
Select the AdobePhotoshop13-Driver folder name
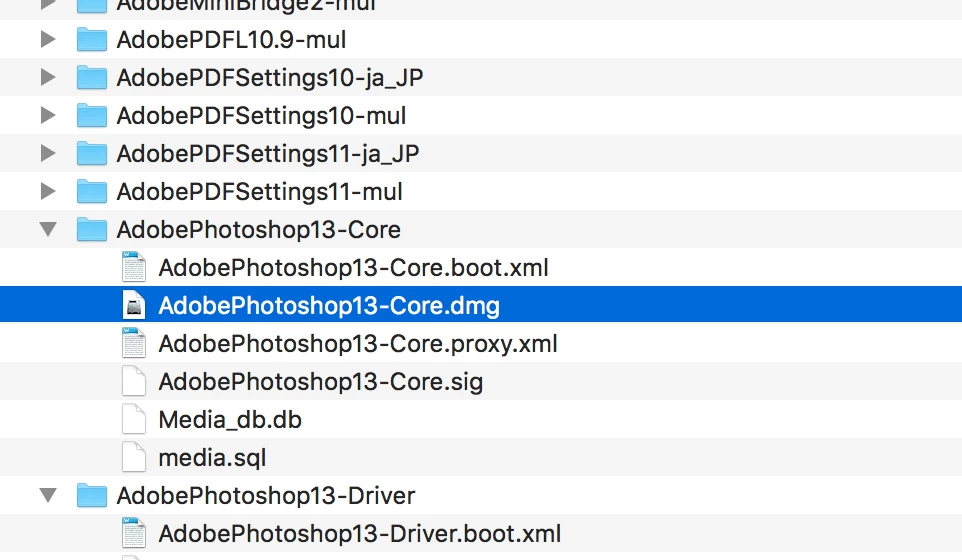tap(266, 496)
